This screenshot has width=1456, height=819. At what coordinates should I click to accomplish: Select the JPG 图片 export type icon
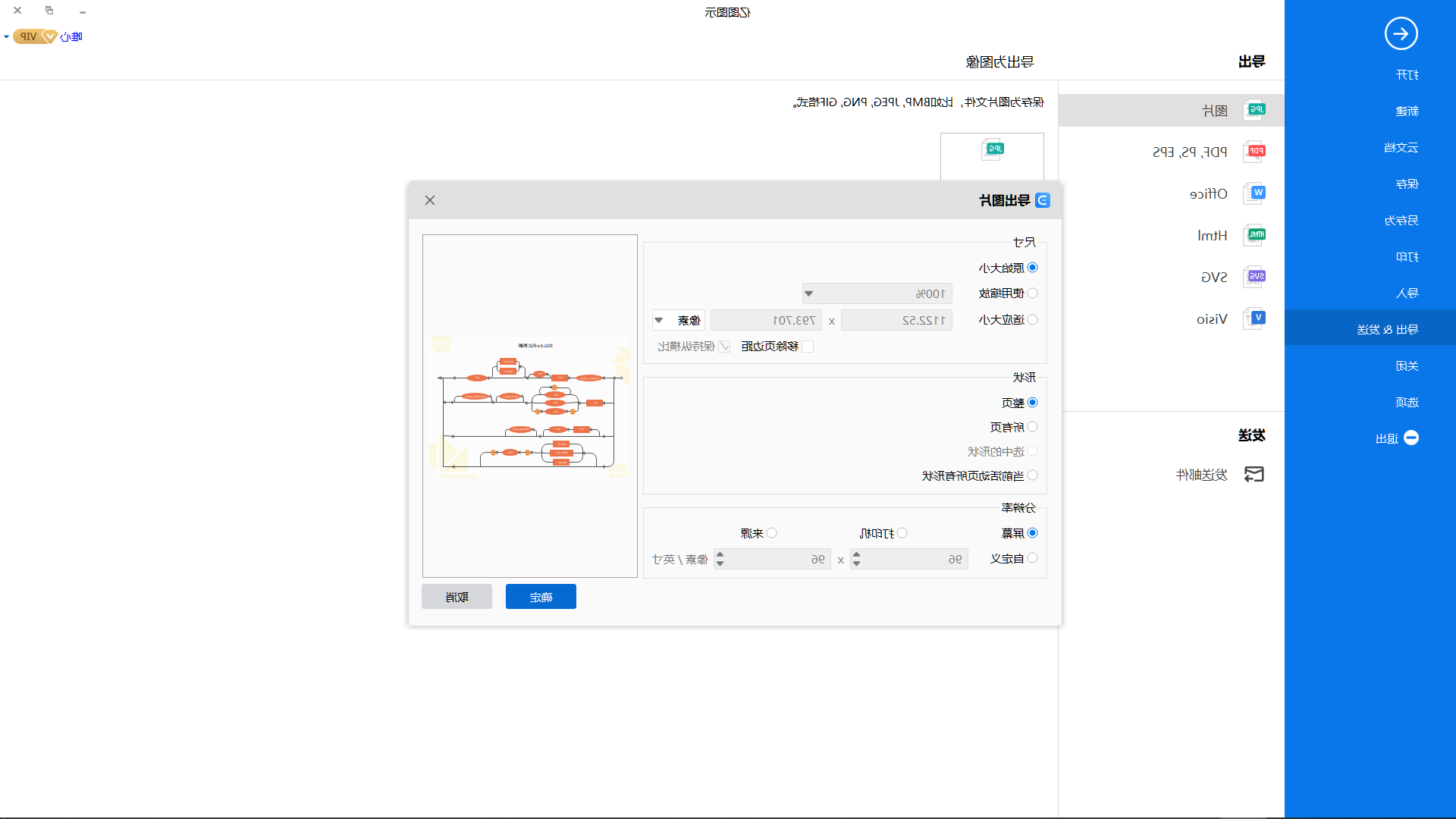coord(1255,110)
